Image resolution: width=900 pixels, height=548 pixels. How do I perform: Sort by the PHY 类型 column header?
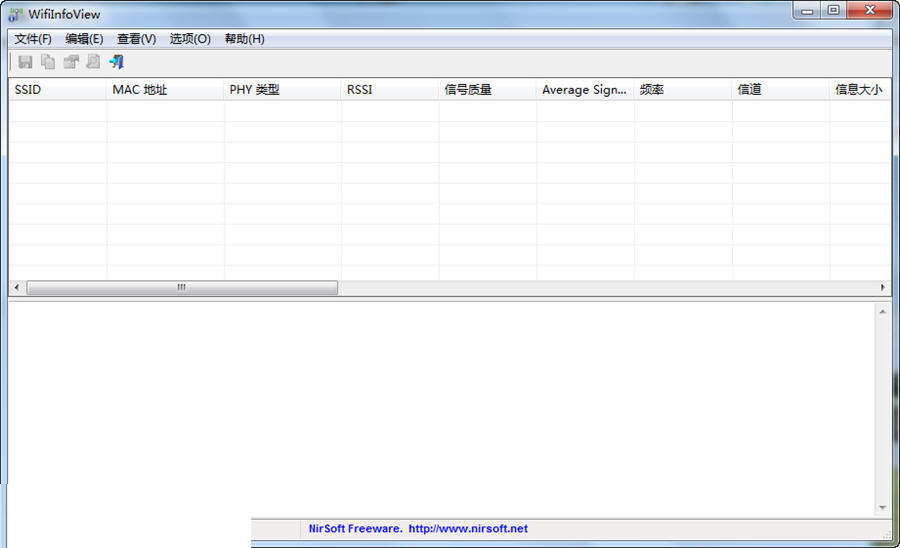[282, 90]
